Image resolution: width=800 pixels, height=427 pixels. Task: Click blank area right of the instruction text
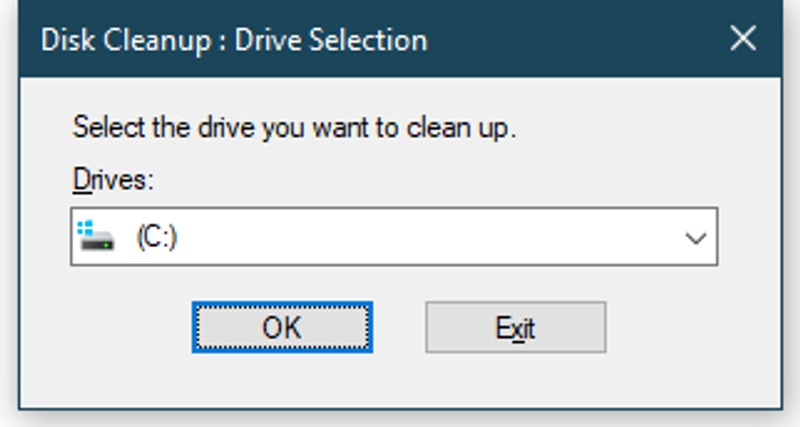point(640,128)
